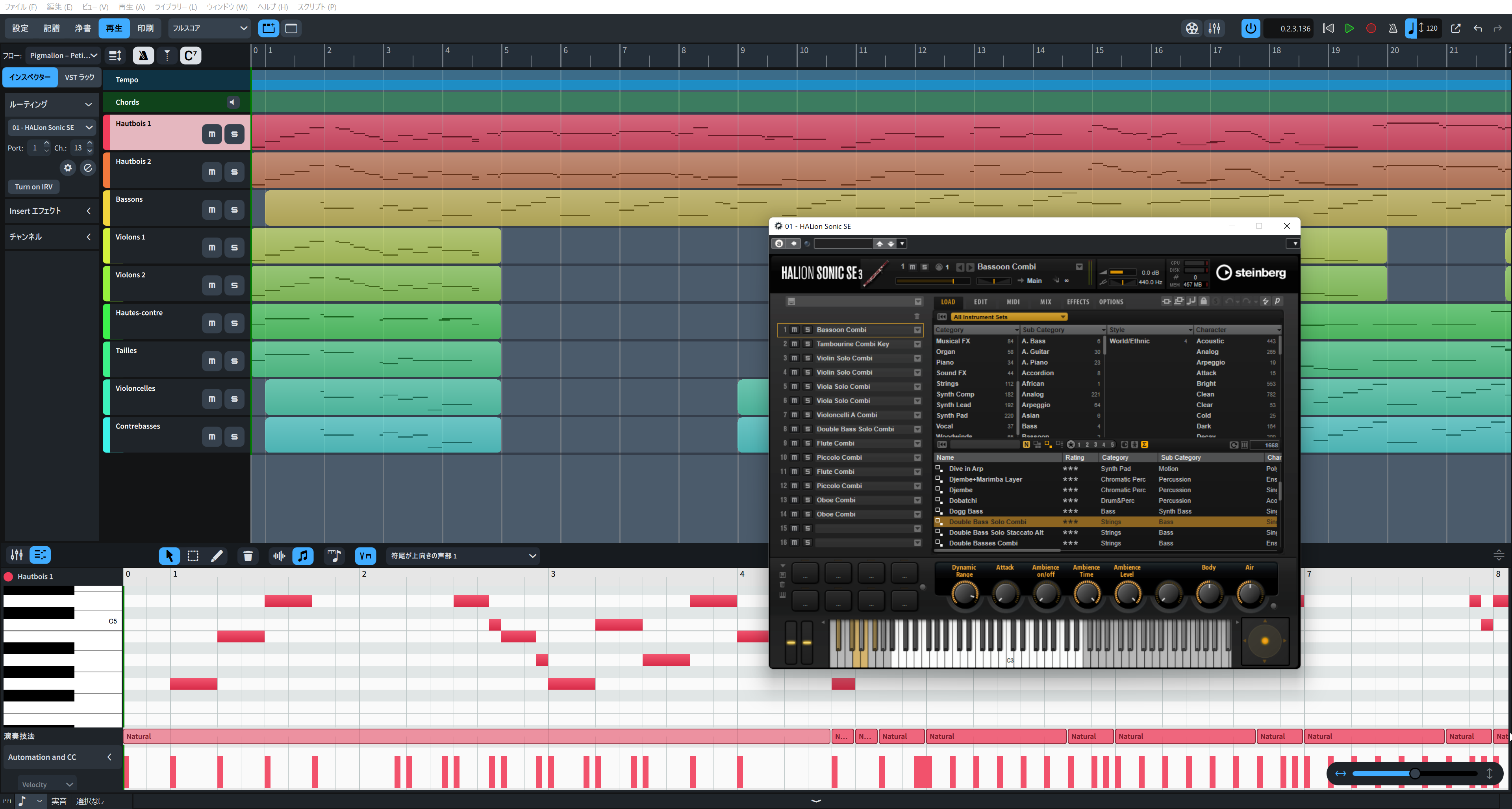The width and height of the screenshot is (1512, 809).
Task: Click the track settings gear icon
Action: pos(68,168)
